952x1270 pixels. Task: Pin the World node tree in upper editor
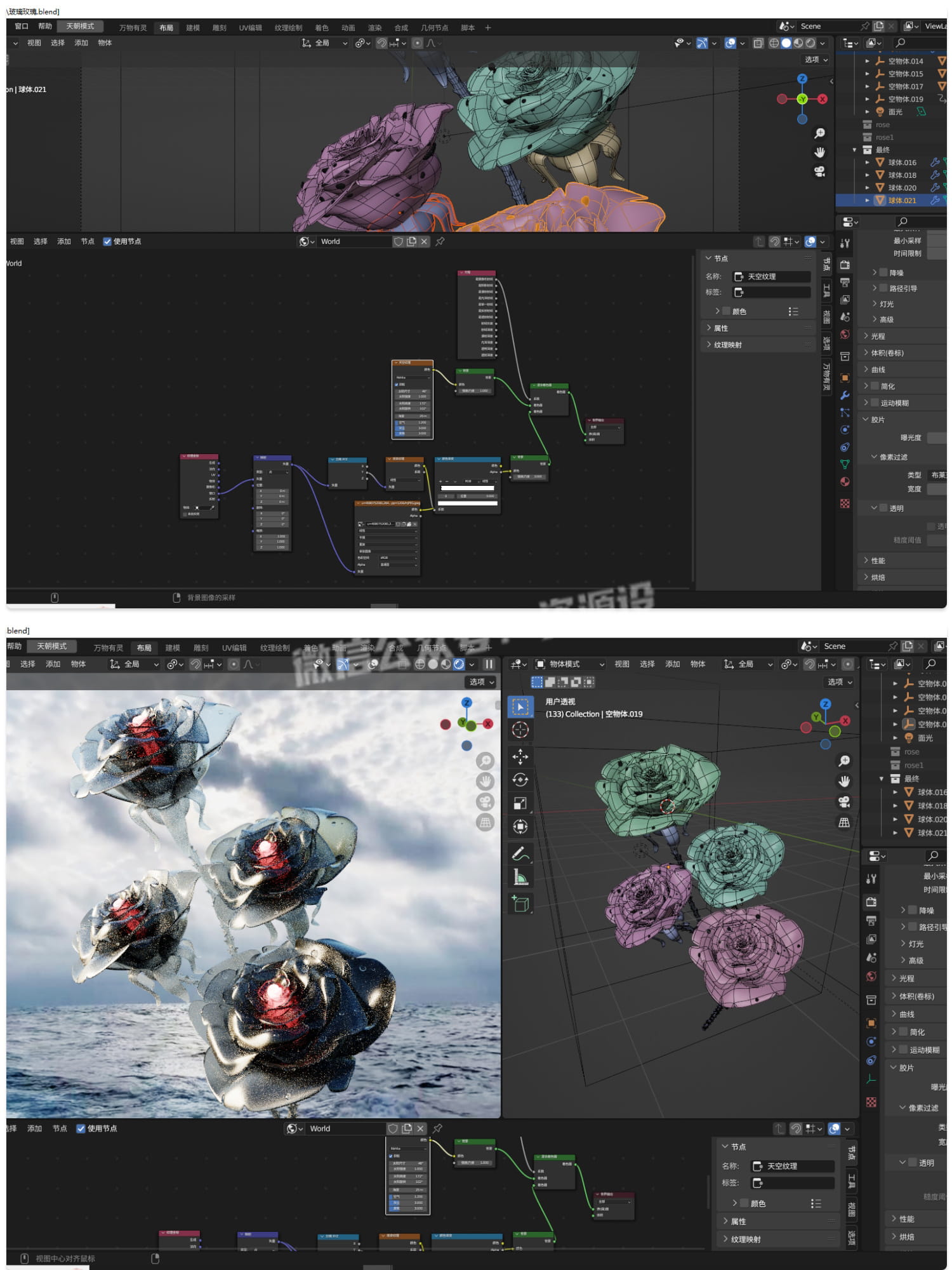(440, 241)
